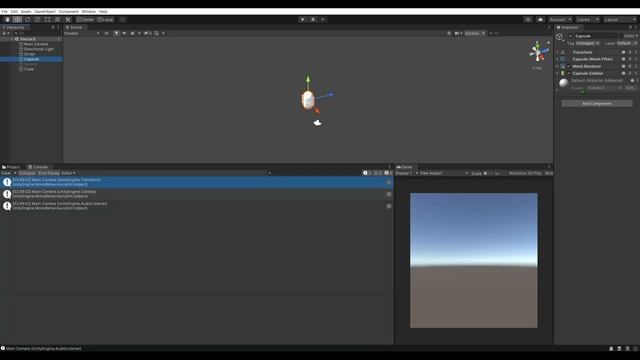
Task: Open Capsule Collider options menu icon
Action: (x=636, y=73)
